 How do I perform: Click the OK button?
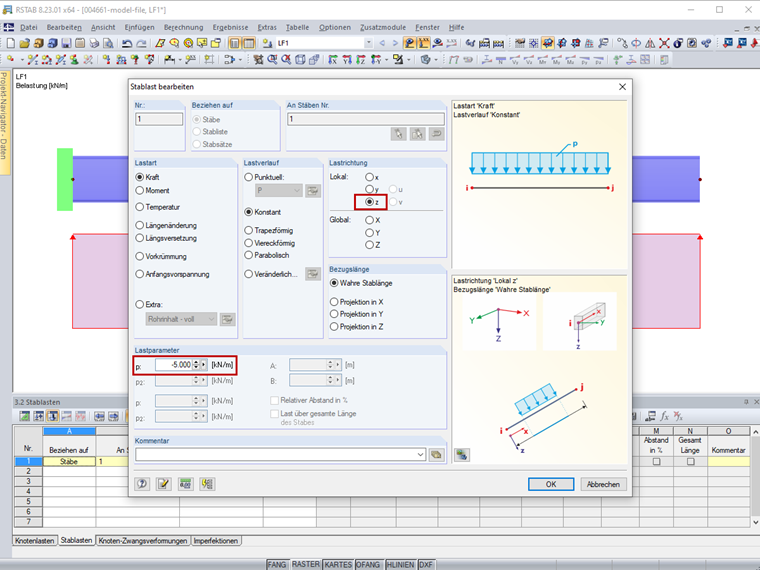click(x=551, y=484)
